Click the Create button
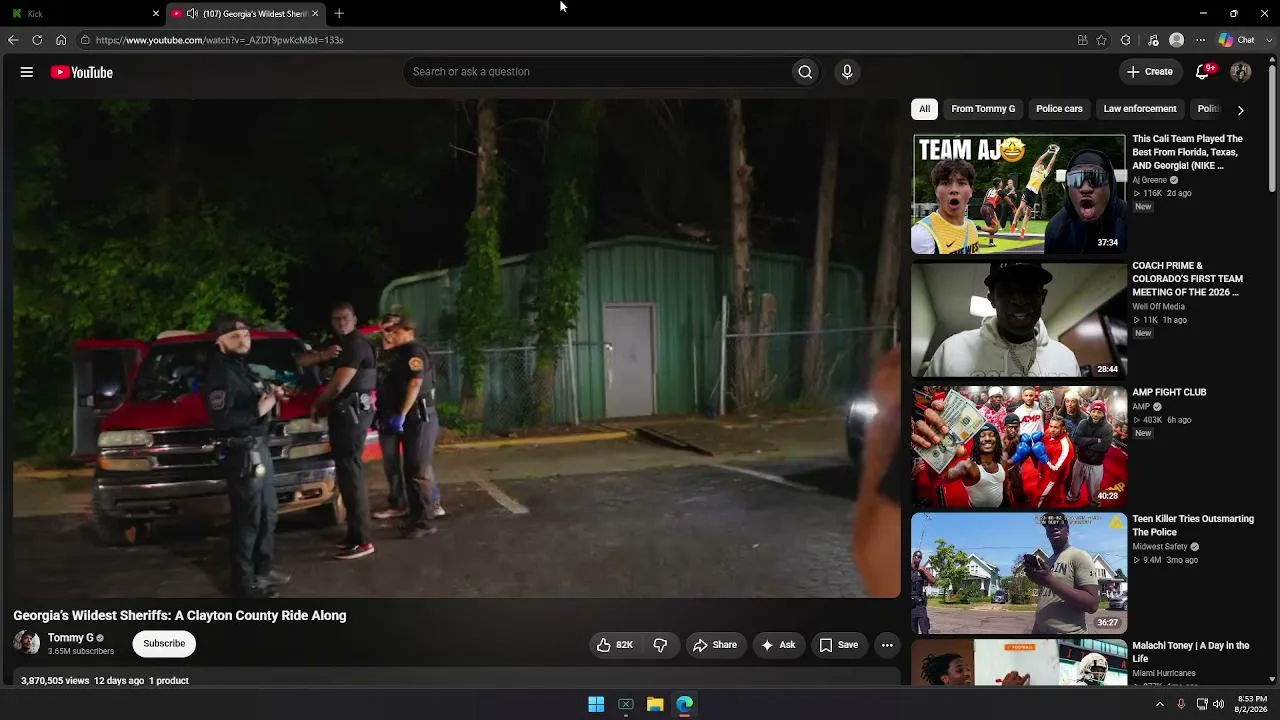 1150,72
